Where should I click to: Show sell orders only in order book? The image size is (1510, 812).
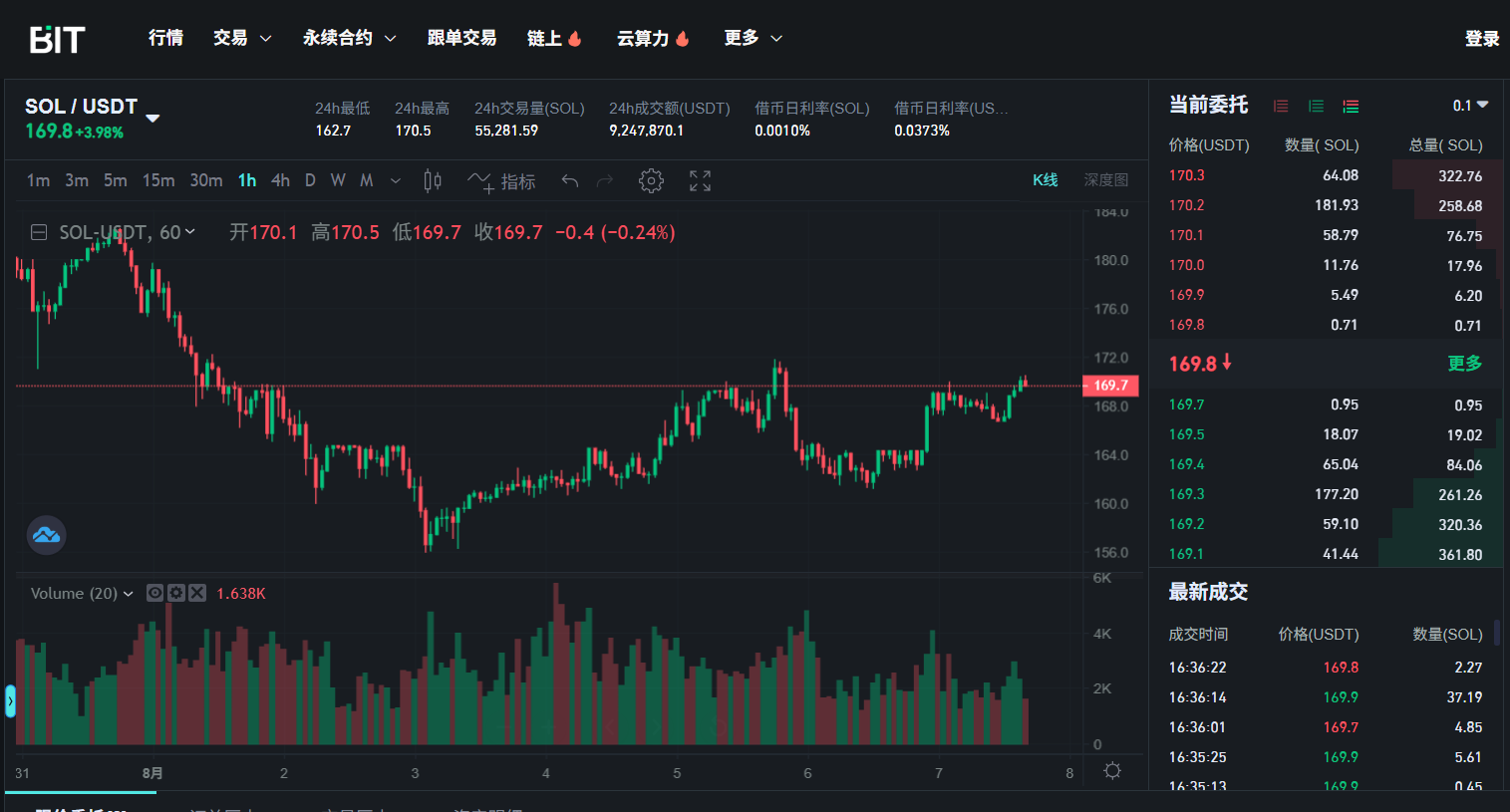pyautogui.click(x=1281, y=106)
